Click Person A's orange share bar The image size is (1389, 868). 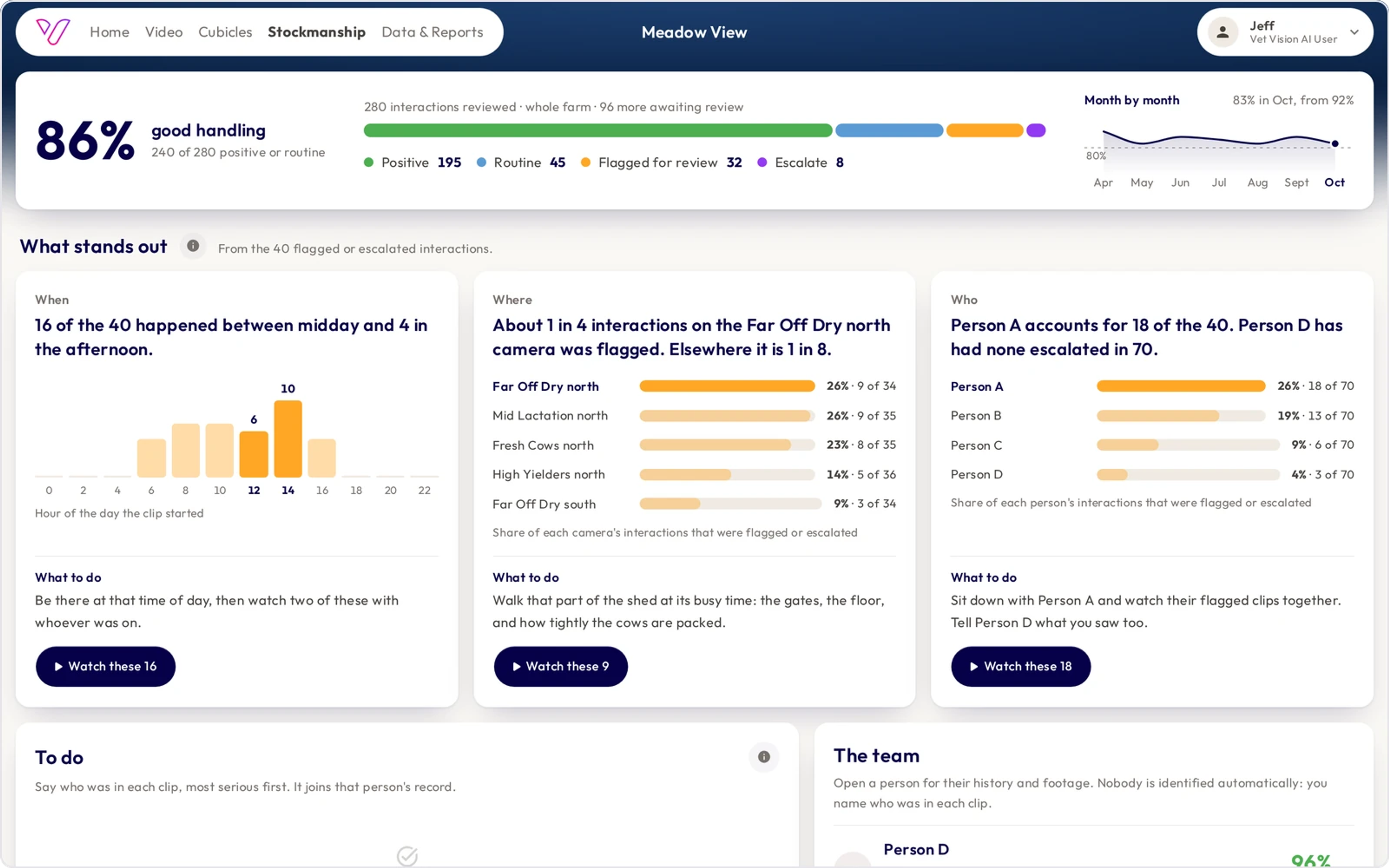tap(1181, 386)
